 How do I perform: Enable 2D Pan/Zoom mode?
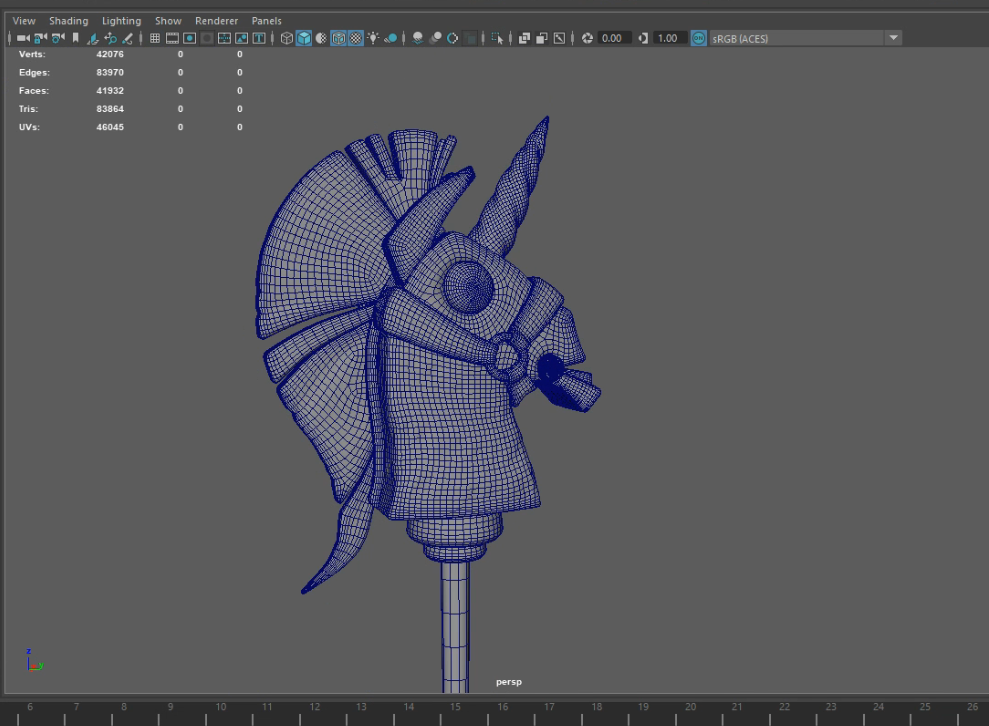(x=110, y=38)
